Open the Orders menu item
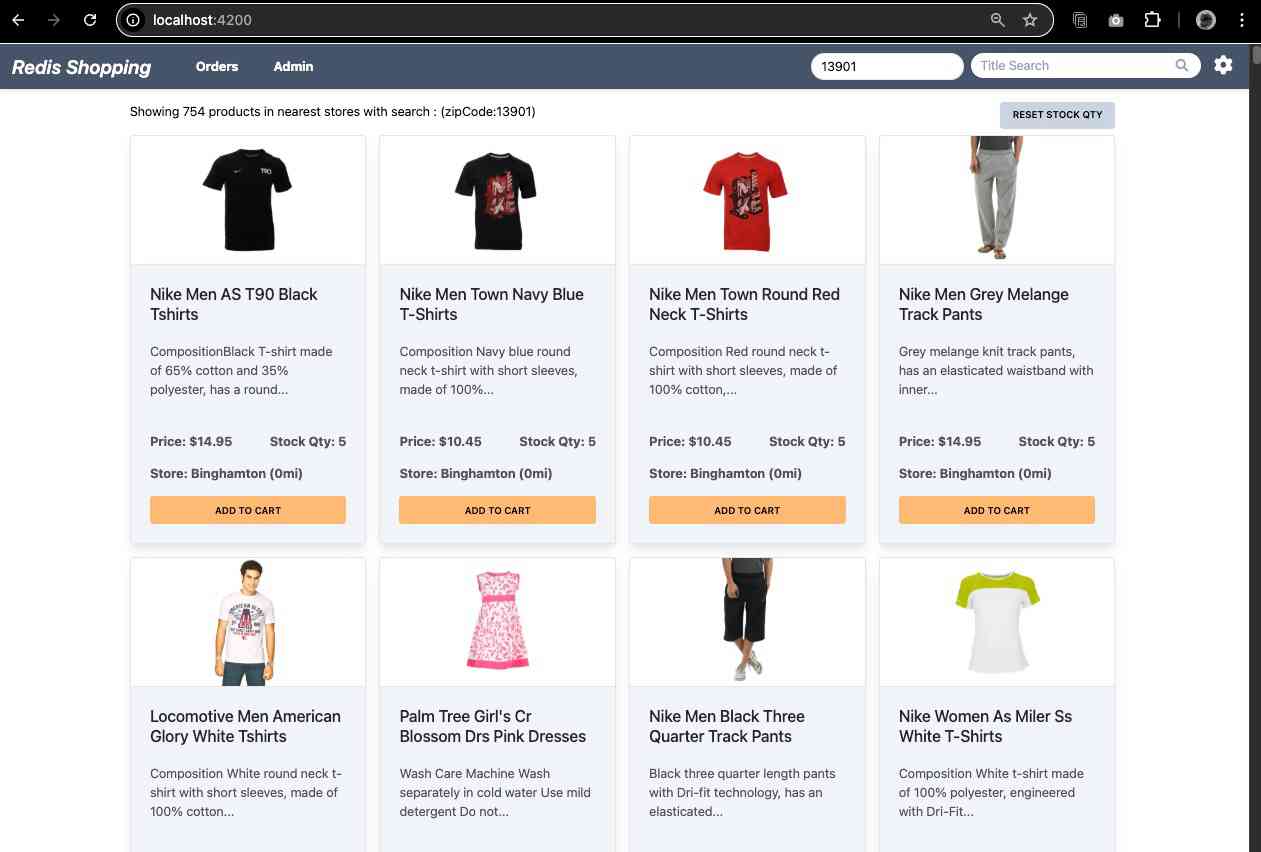The image size is (1261, 852). pyautogui.click(x=217, y=66)
